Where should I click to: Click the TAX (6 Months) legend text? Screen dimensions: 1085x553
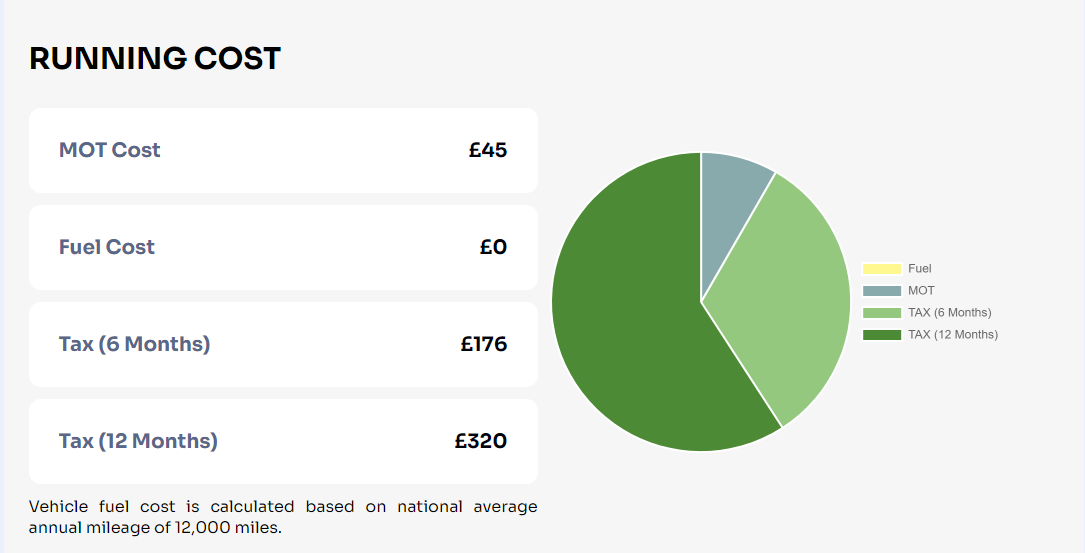click(949, 312)
